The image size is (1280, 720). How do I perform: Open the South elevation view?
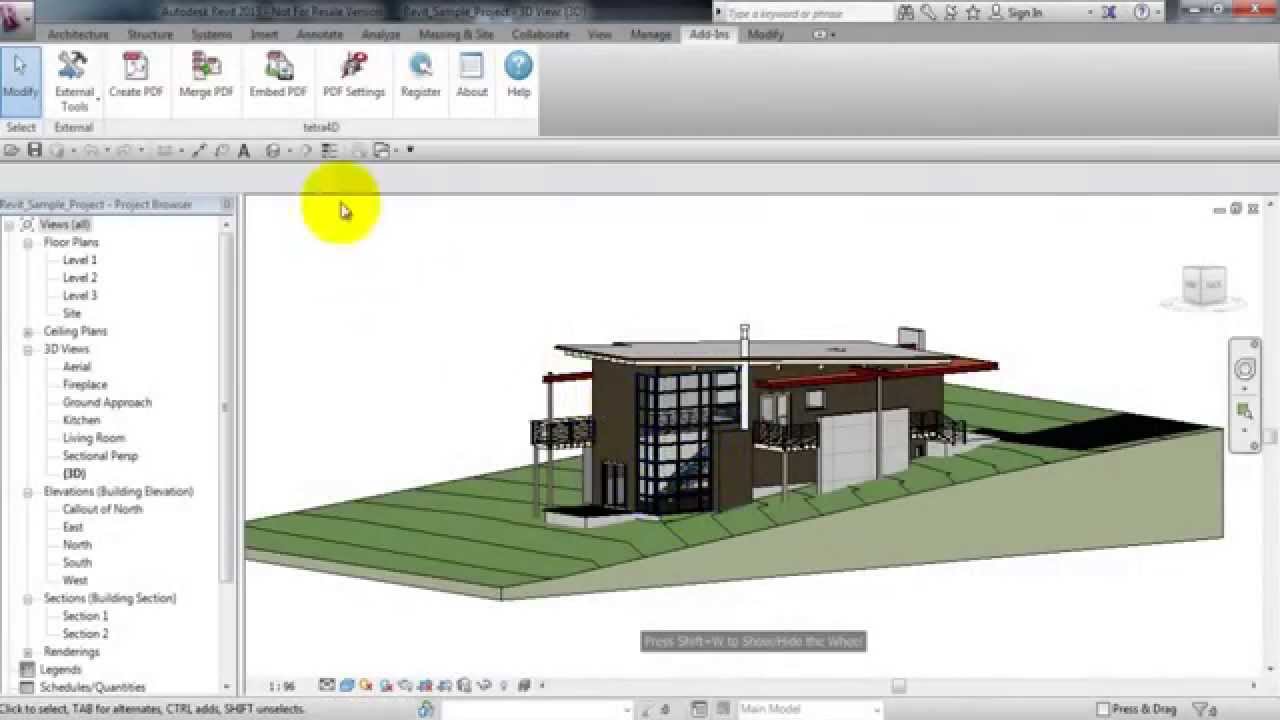[x=77, y=563]
